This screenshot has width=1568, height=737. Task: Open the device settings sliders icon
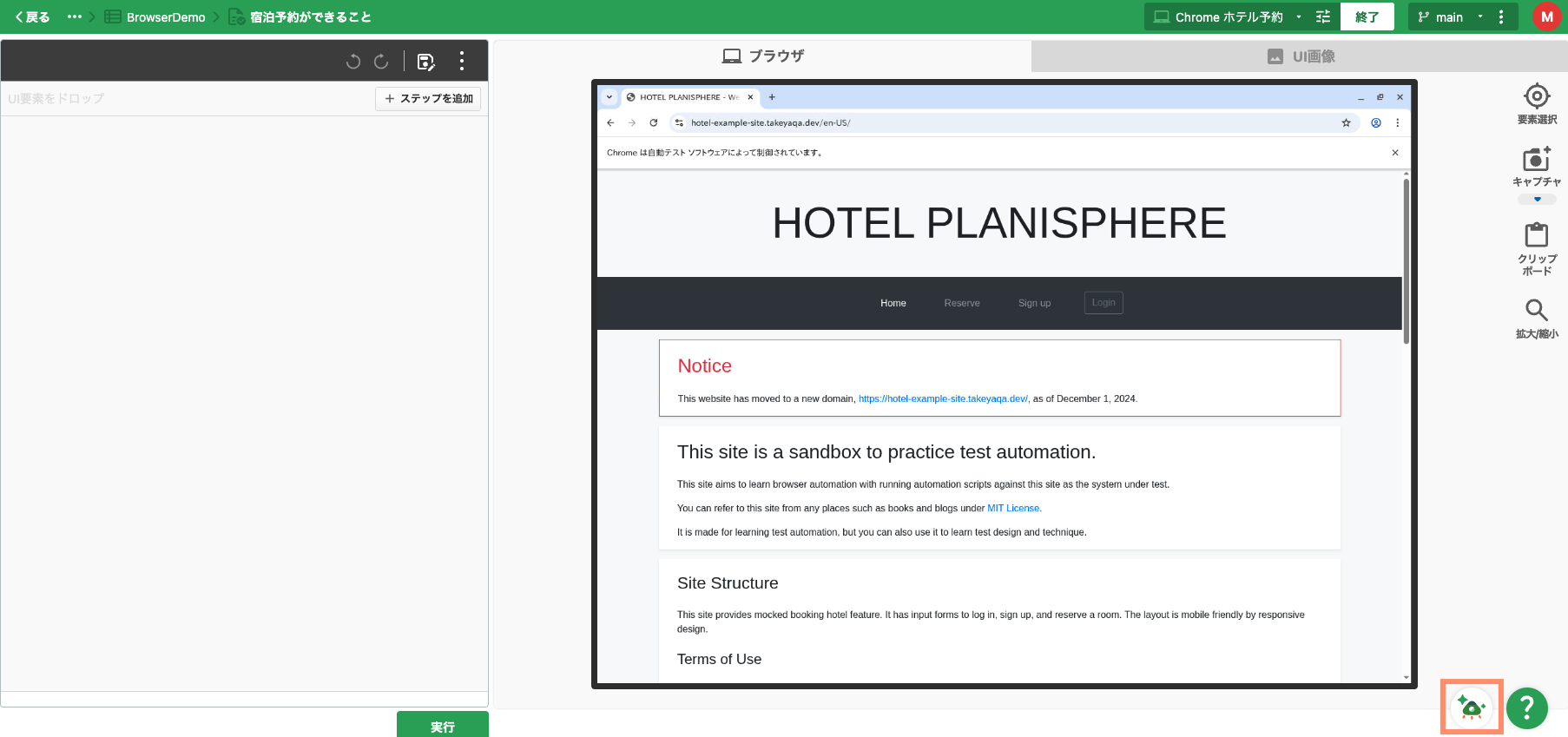[1323, 16]
